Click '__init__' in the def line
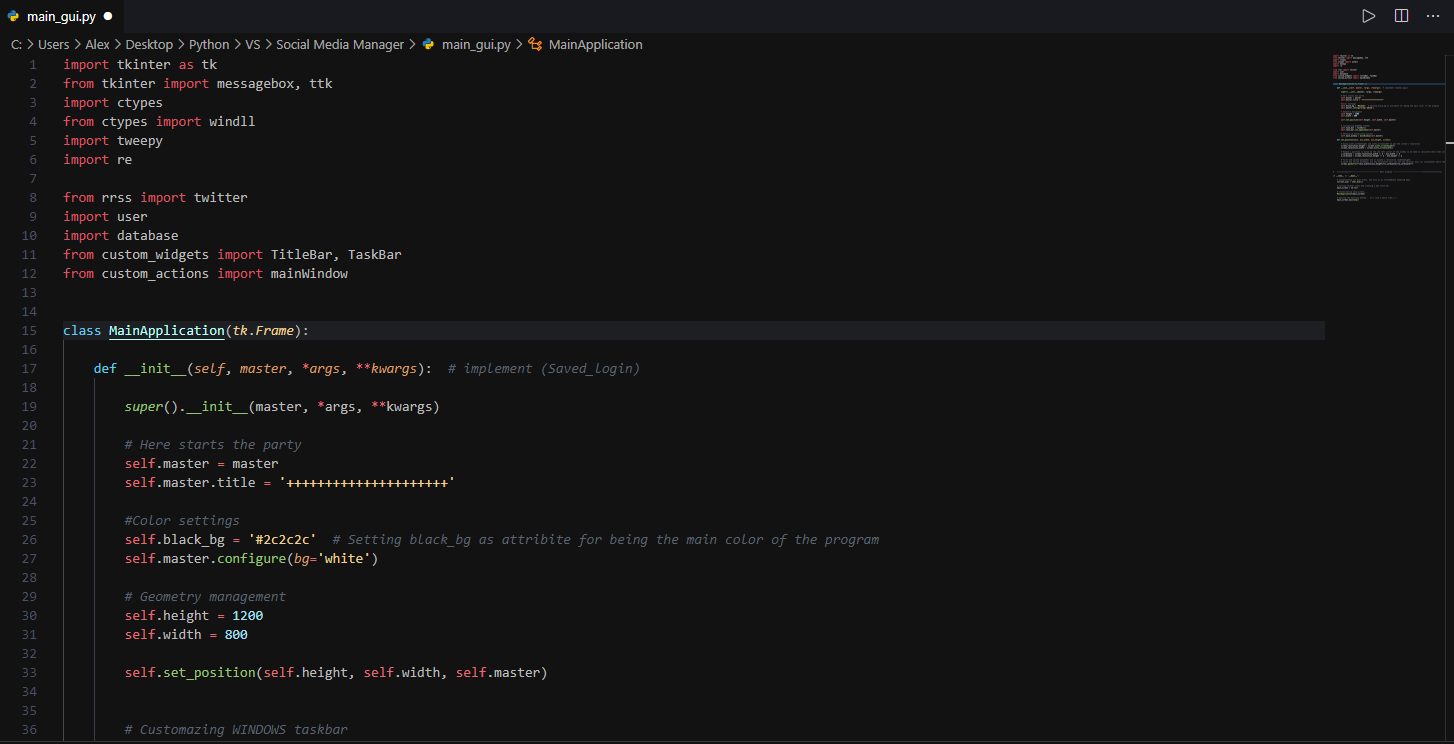This screenshot has width=1454, height=744. [155, 369]
